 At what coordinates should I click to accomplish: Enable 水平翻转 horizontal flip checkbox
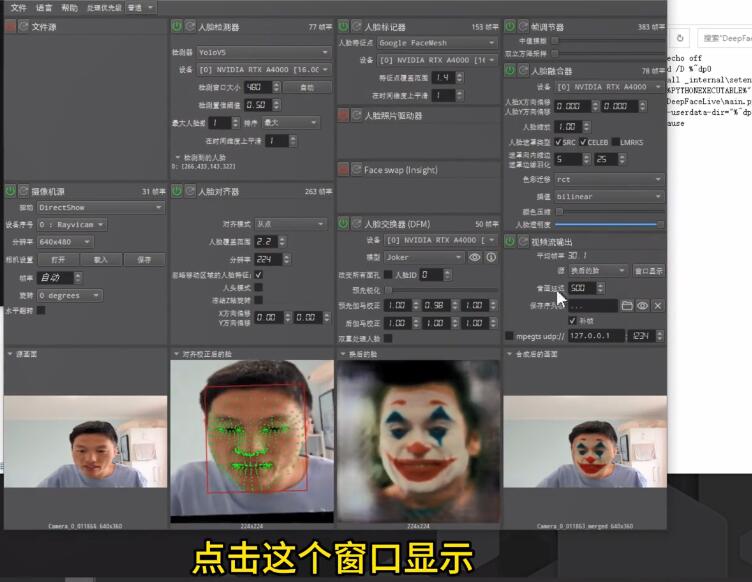41,310
